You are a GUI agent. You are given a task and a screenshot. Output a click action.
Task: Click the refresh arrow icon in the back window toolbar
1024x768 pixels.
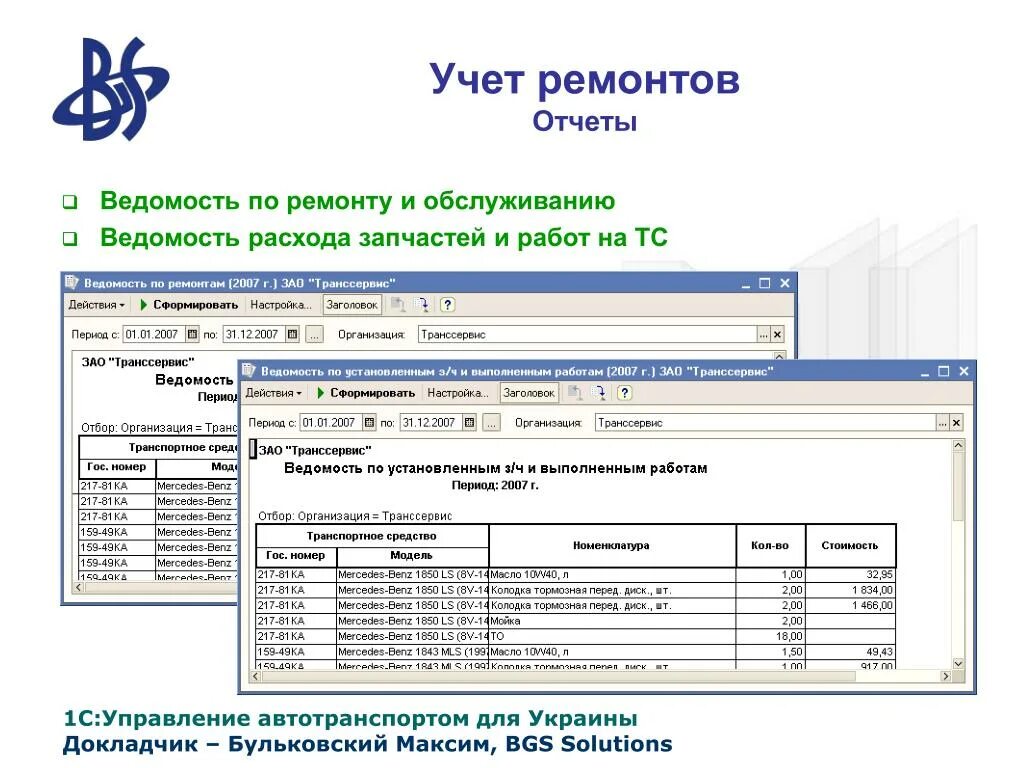(x=422, y=304)
